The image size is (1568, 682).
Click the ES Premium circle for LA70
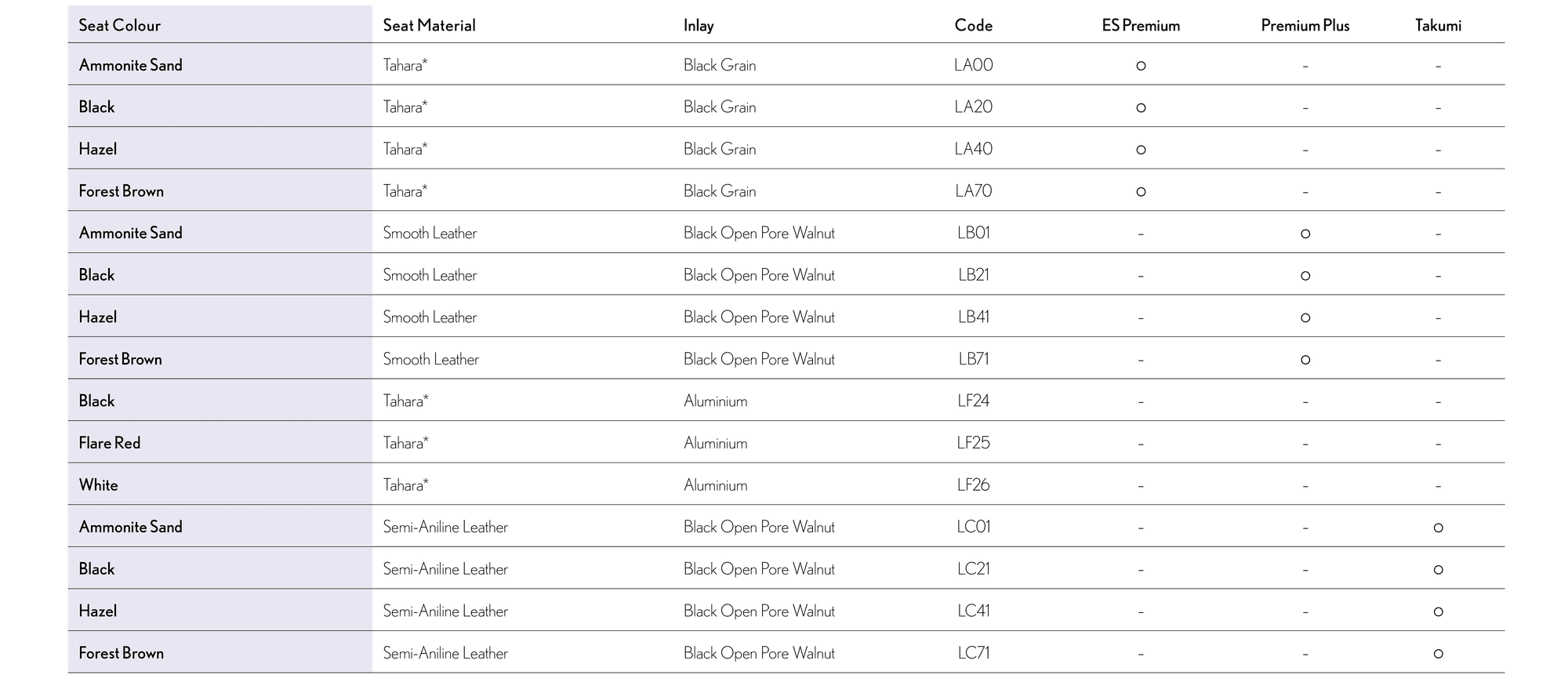coord(1141,191)
